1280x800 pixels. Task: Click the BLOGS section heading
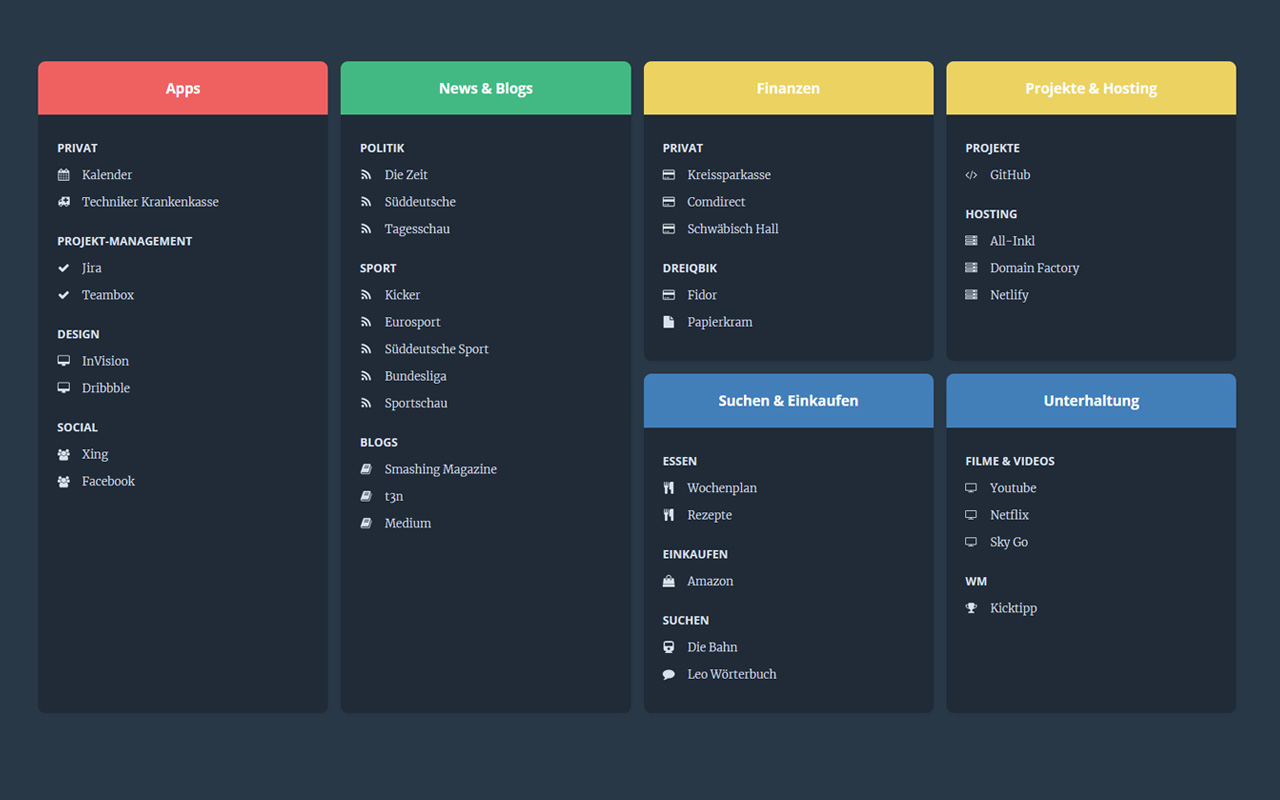click(379, 442)
